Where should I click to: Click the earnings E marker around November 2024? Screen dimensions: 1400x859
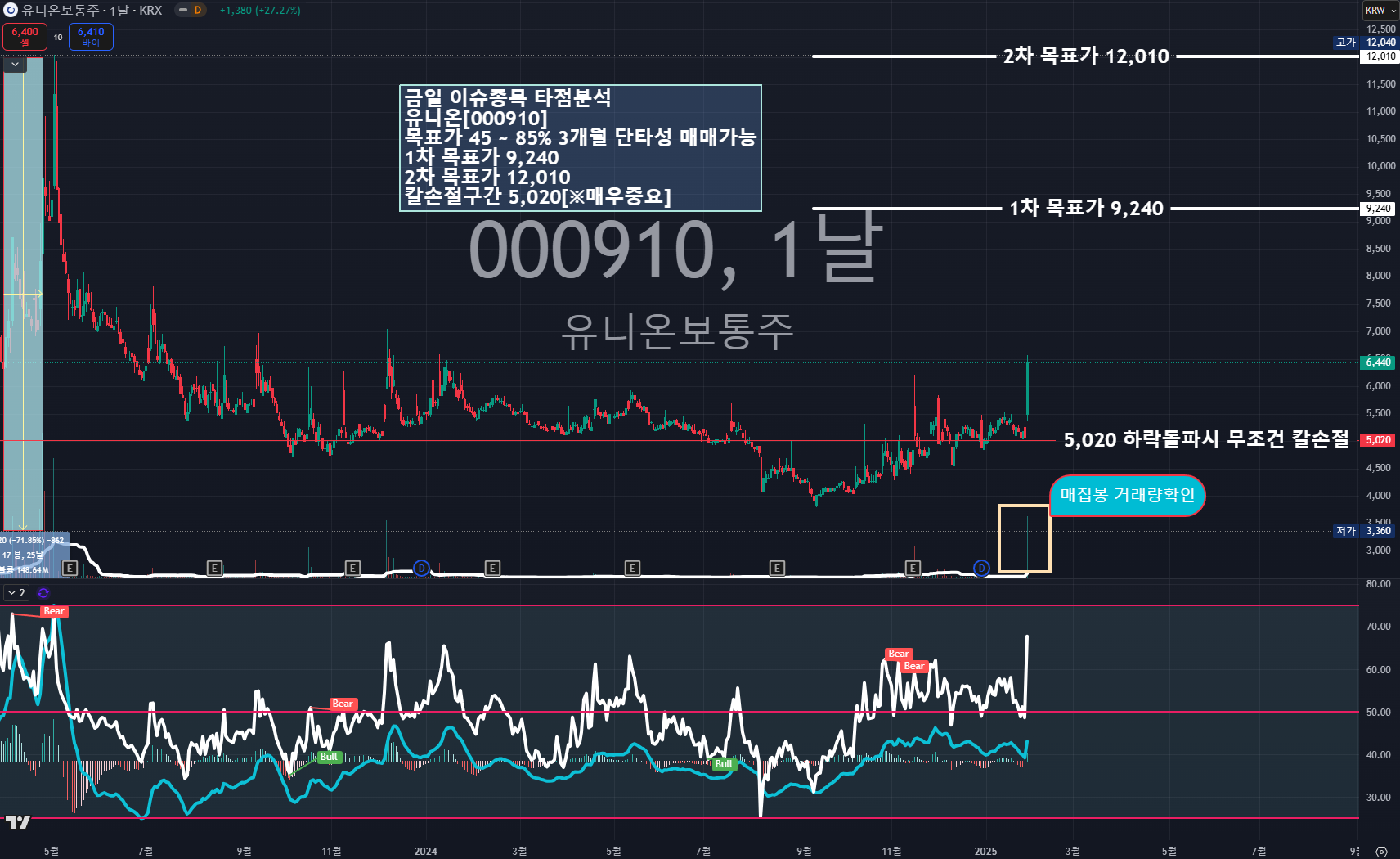(913, 568)
